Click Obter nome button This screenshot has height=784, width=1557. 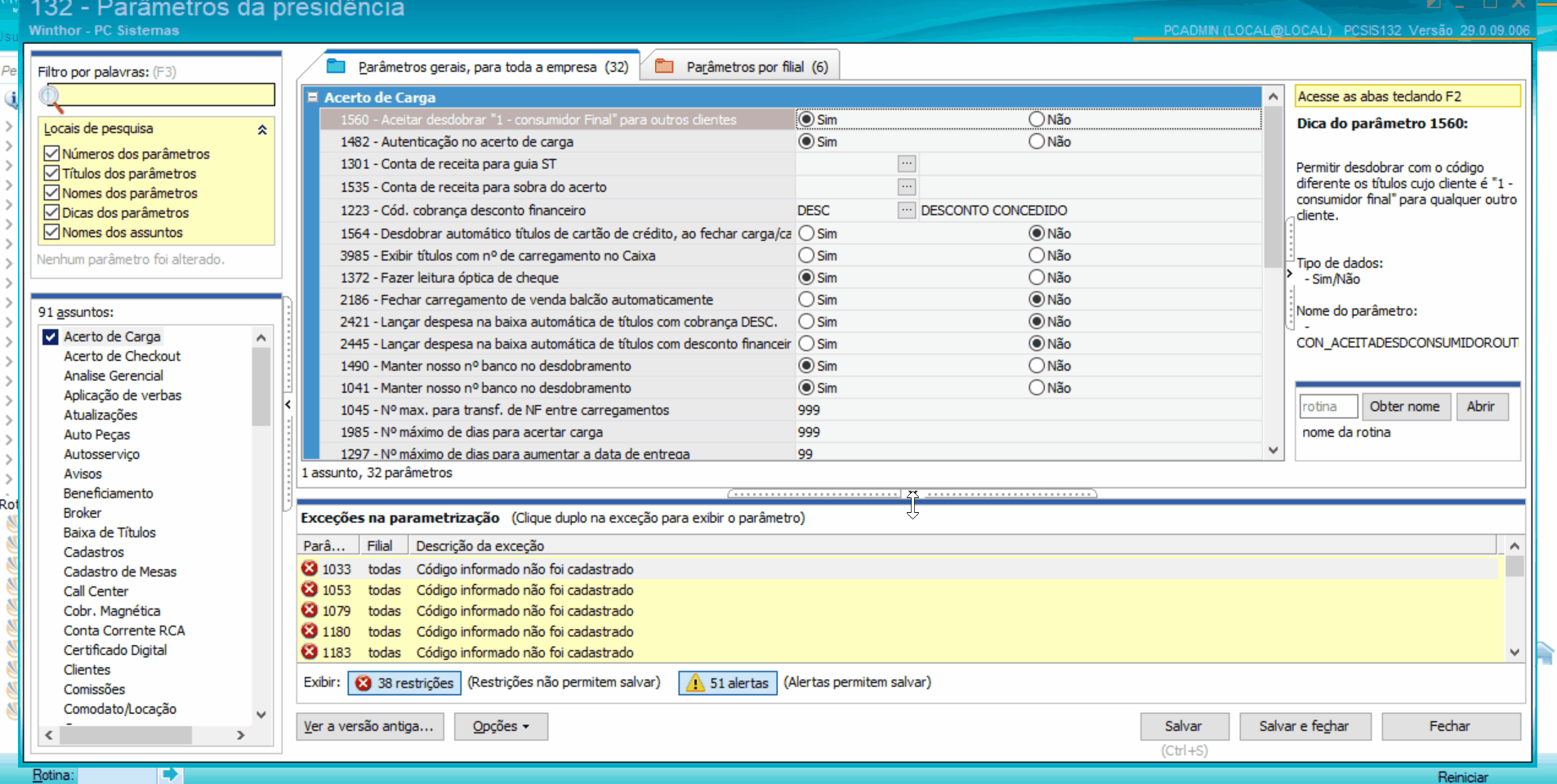point(1405,407)
